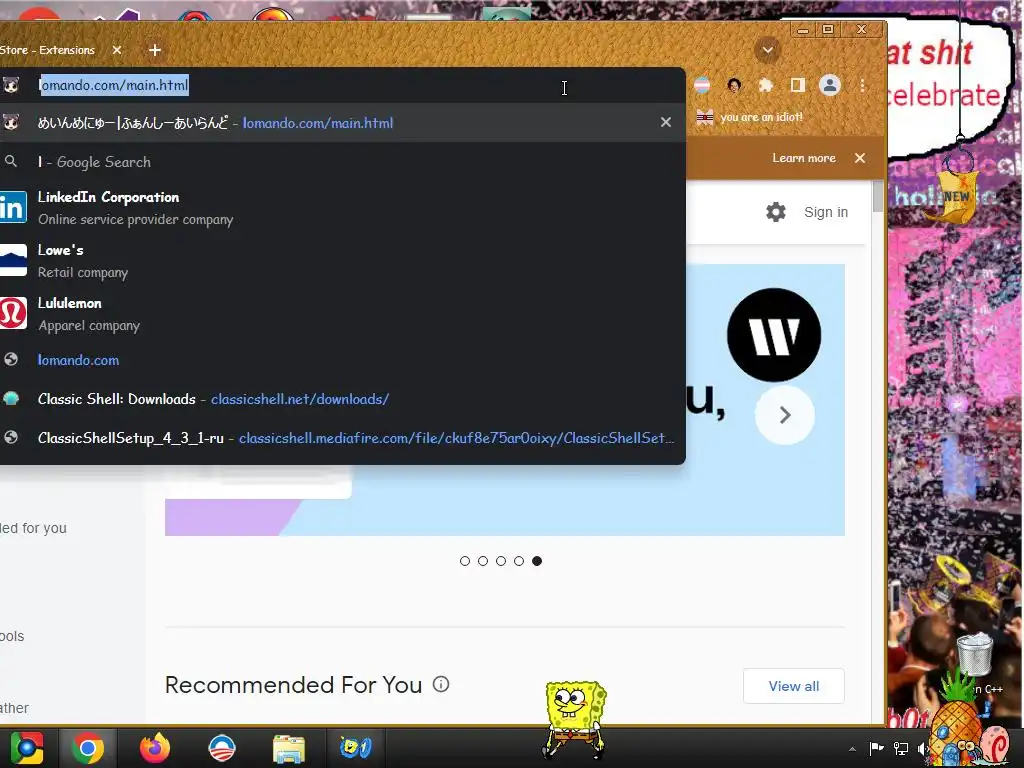Show info for Recommended For You

pyautogui.click(x=441, y=684)
